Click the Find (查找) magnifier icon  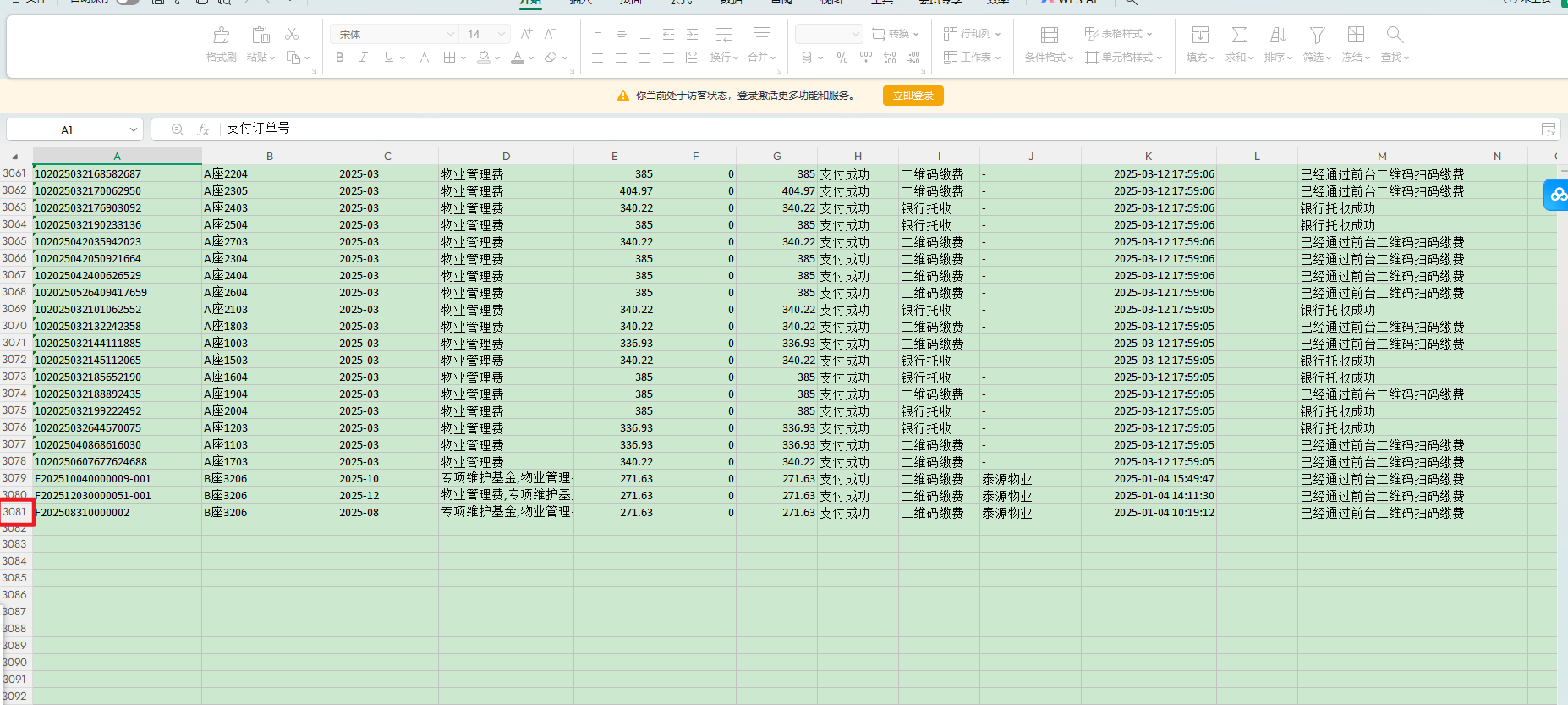[x=1395, y=35]
